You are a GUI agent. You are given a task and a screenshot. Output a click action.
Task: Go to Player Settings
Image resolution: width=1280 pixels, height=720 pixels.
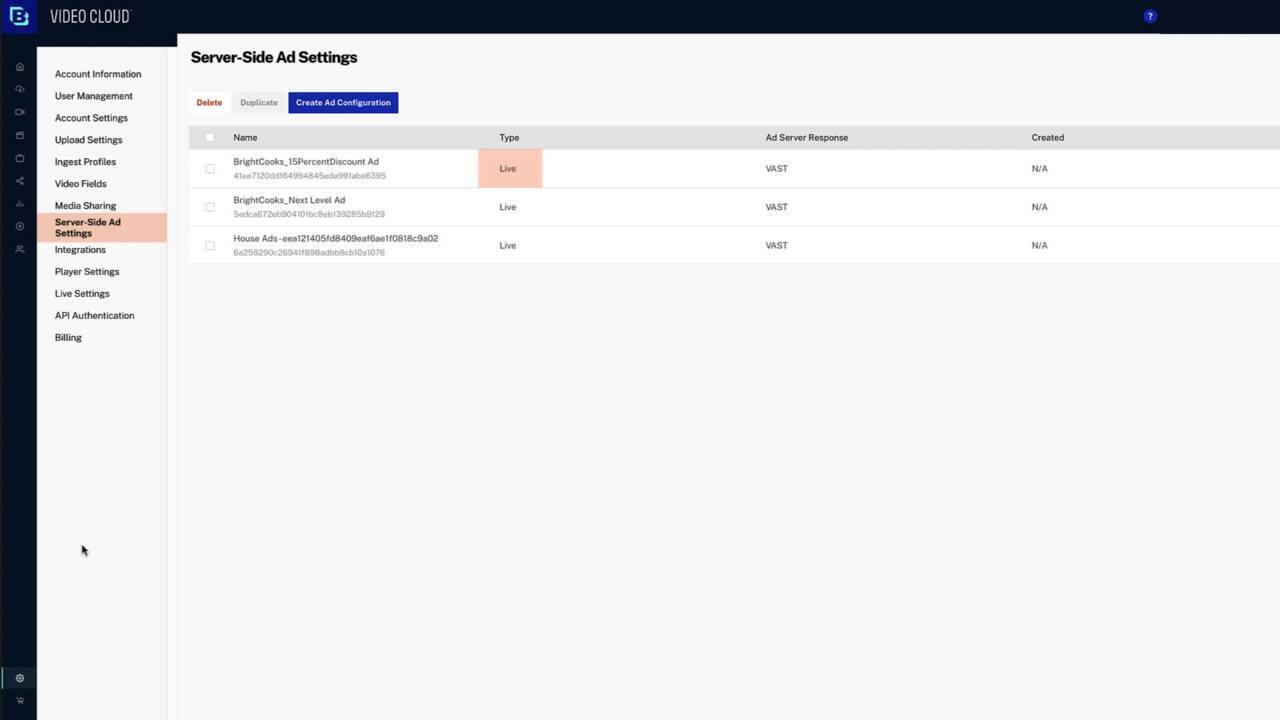pyautogui.click(x=87, y=272)
